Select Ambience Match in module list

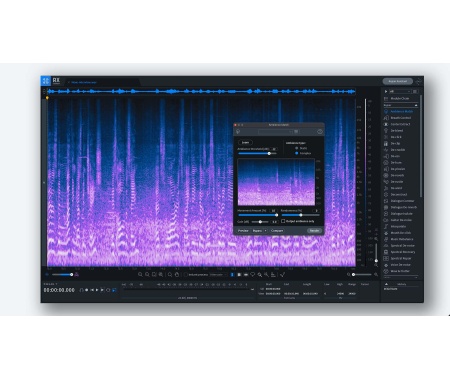tap(401, 111)
